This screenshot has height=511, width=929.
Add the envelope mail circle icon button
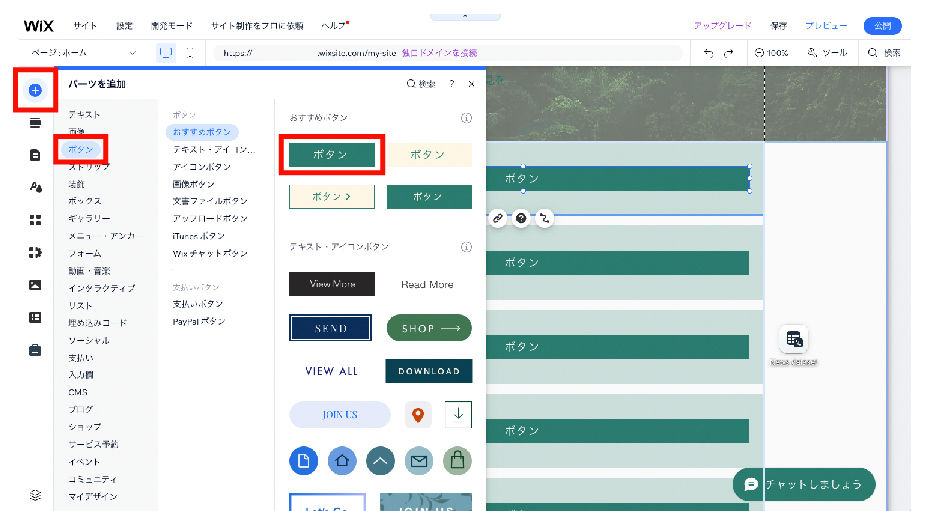(419, 461)
